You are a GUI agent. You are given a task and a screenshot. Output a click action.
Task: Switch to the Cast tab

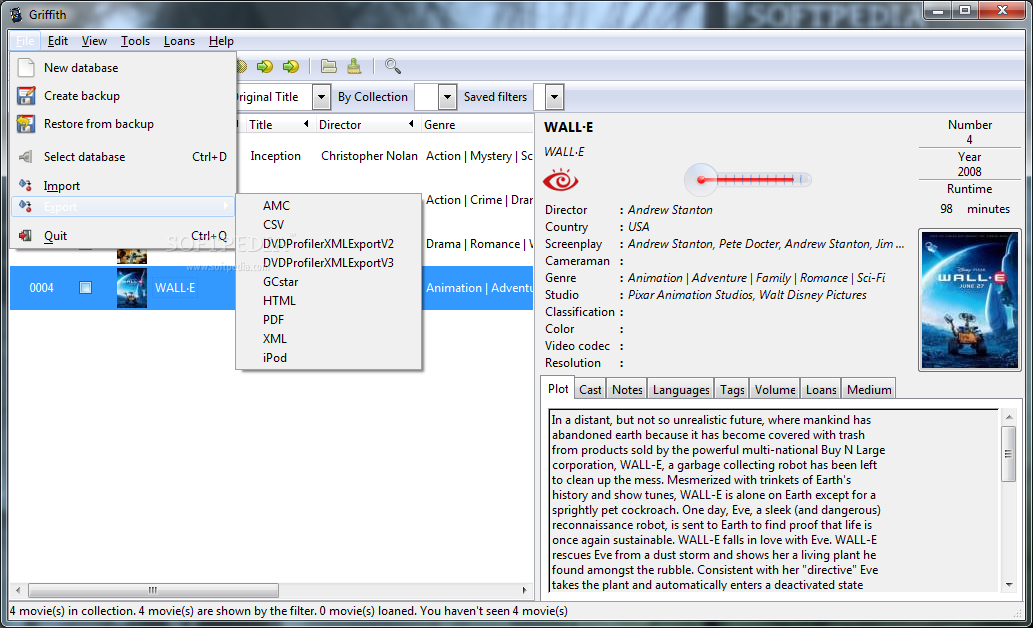tap(590, 389)
